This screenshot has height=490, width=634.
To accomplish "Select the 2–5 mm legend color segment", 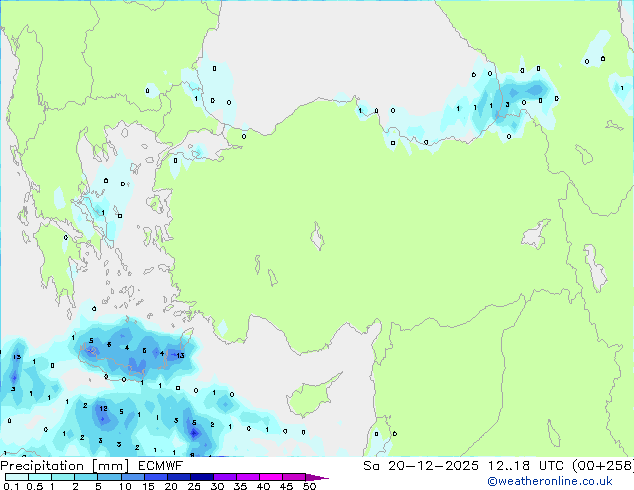I will click(x=86, y=477).
